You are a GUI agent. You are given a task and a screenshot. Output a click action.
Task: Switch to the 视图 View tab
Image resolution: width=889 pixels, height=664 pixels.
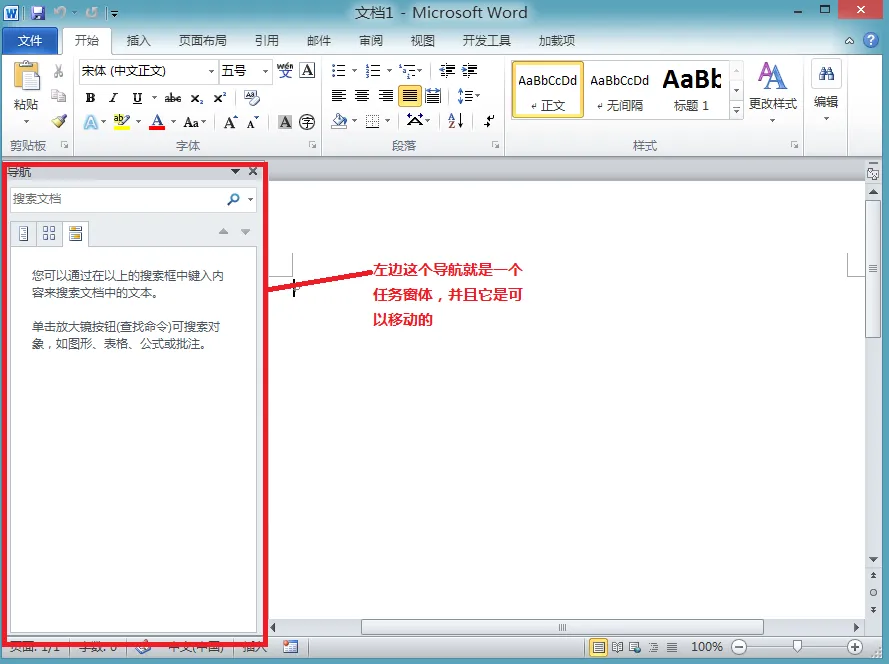pos(422,41)
